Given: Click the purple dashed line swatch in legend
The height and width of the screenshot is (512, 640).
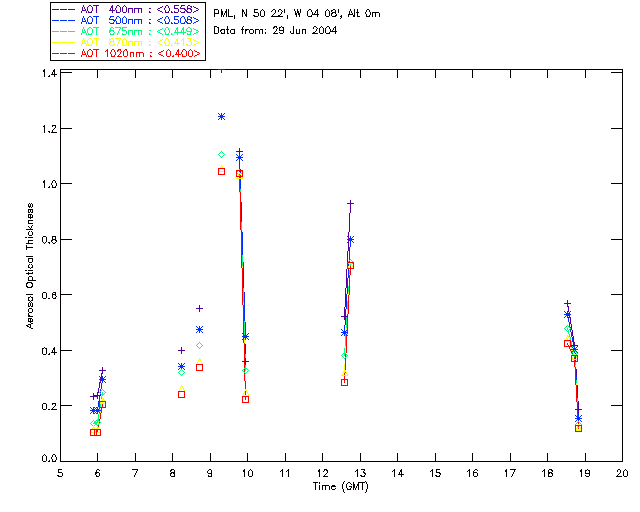Looking at the screenshot, I should (64, 10).
